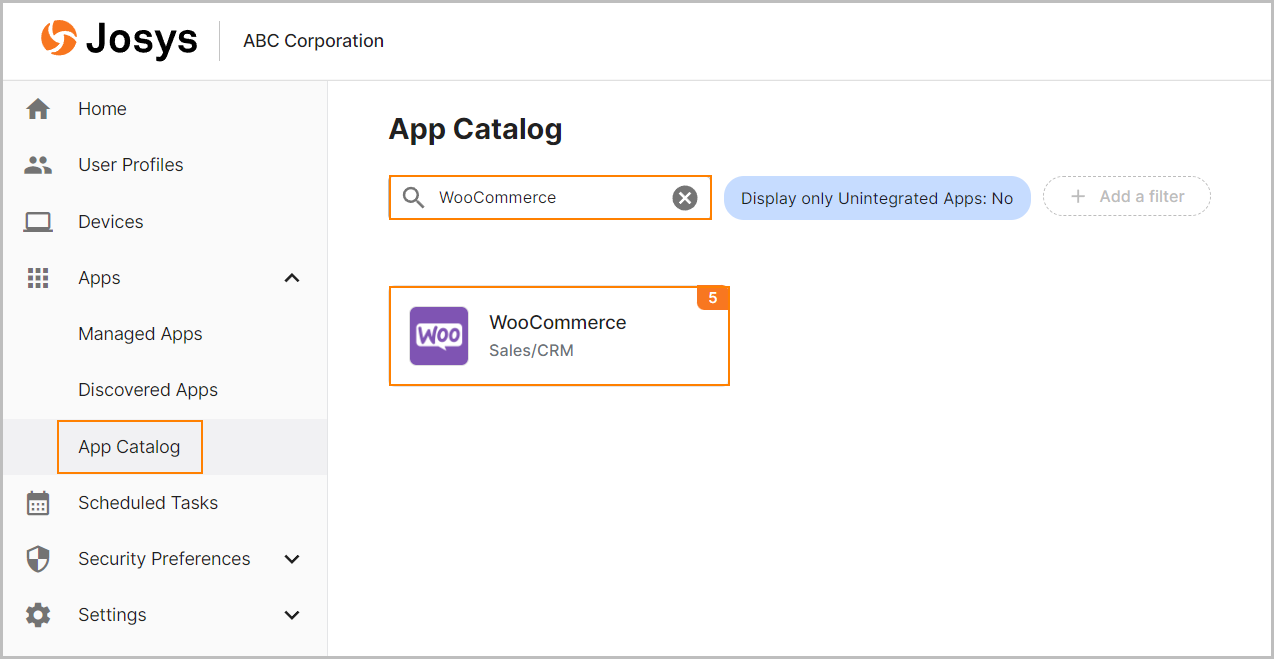Screen dimensions: 1274x659
Task: Click the User Profiles people icon
Action: pos(38,165)
